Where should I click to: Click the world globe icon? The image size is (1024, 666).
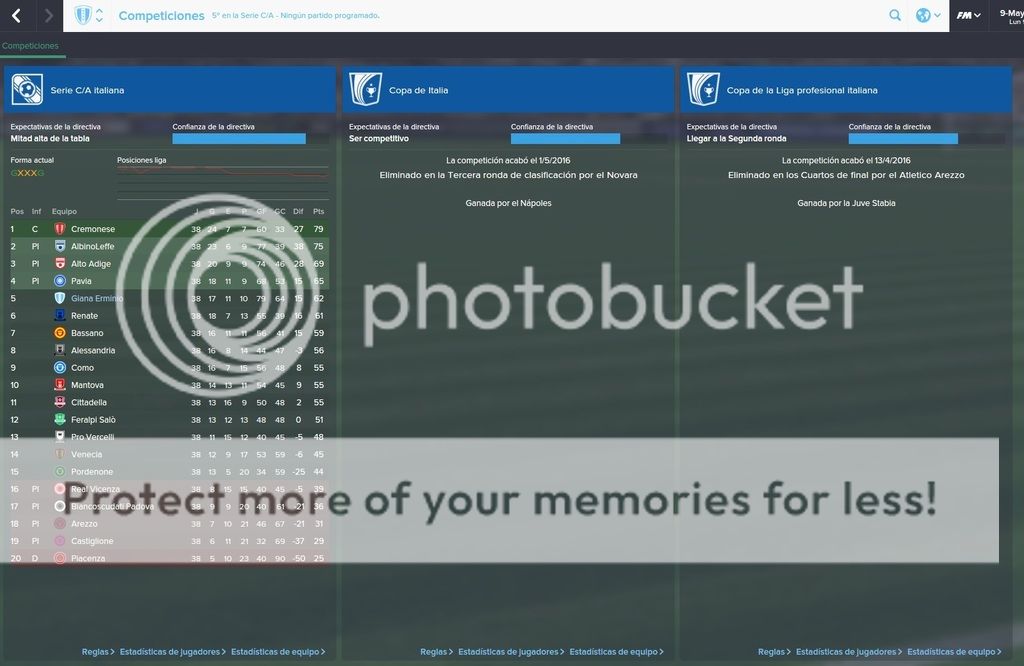pyautogui.click(x=922, y=16)
